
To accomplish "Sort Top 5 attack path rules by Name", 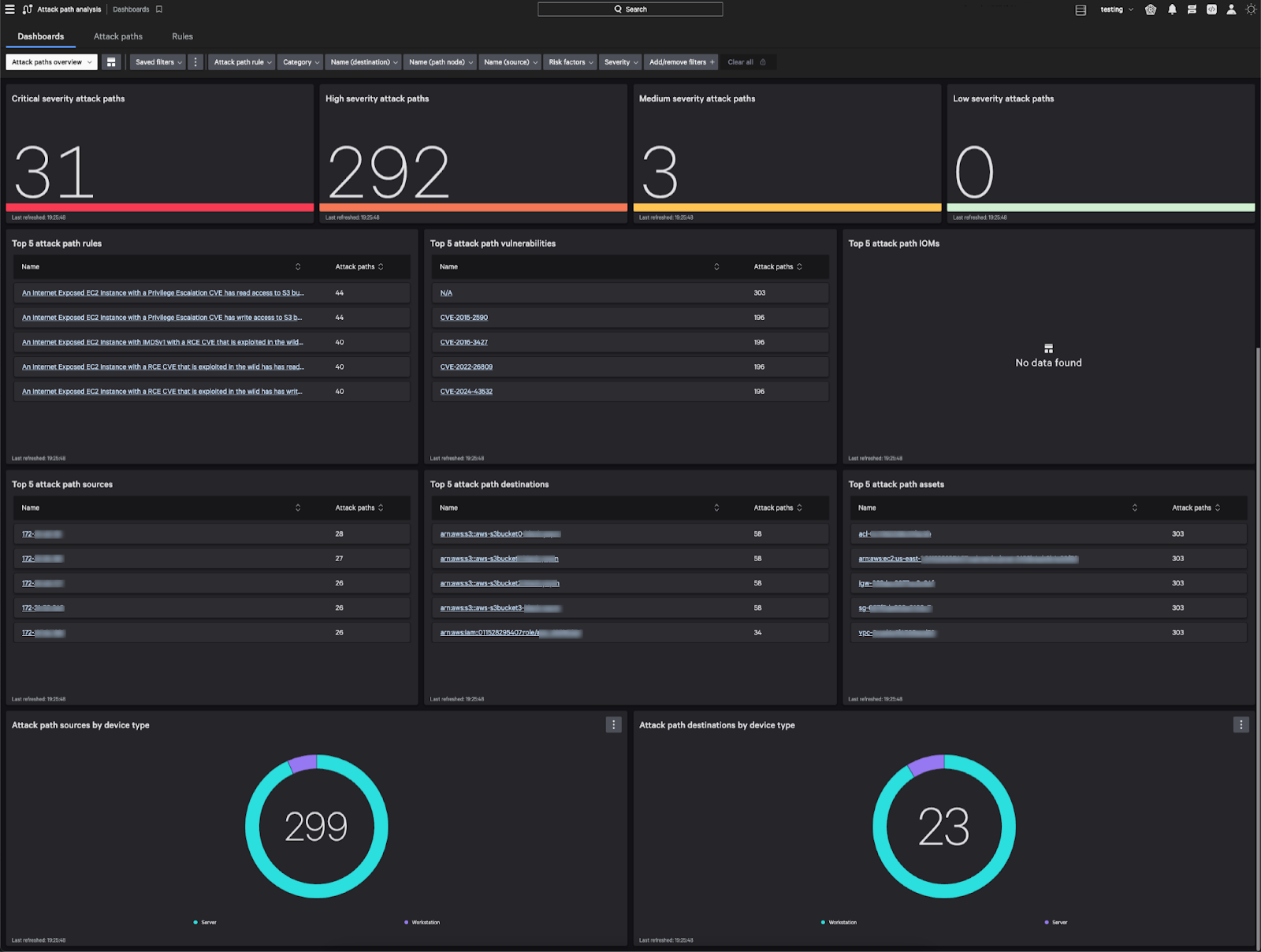I will (x=298, y=267).
